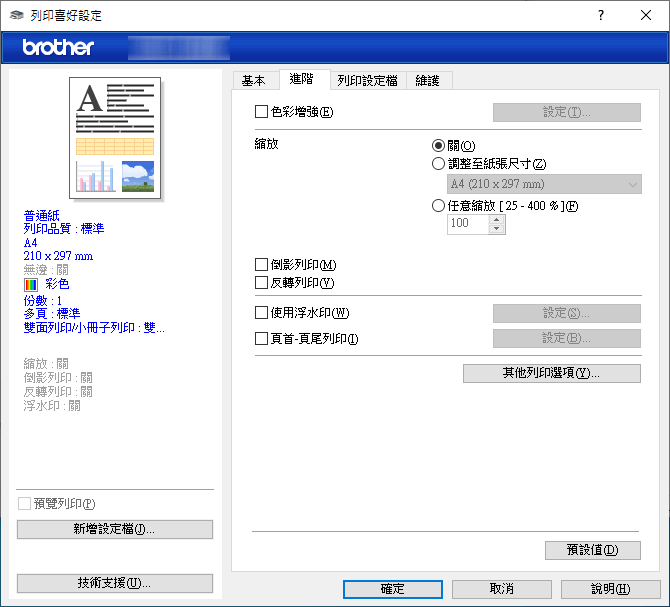Select 任意縮放 [25-400%] radio button
Image resolution: width=670 pixels, height=607 pixels.
coord(438,206)
